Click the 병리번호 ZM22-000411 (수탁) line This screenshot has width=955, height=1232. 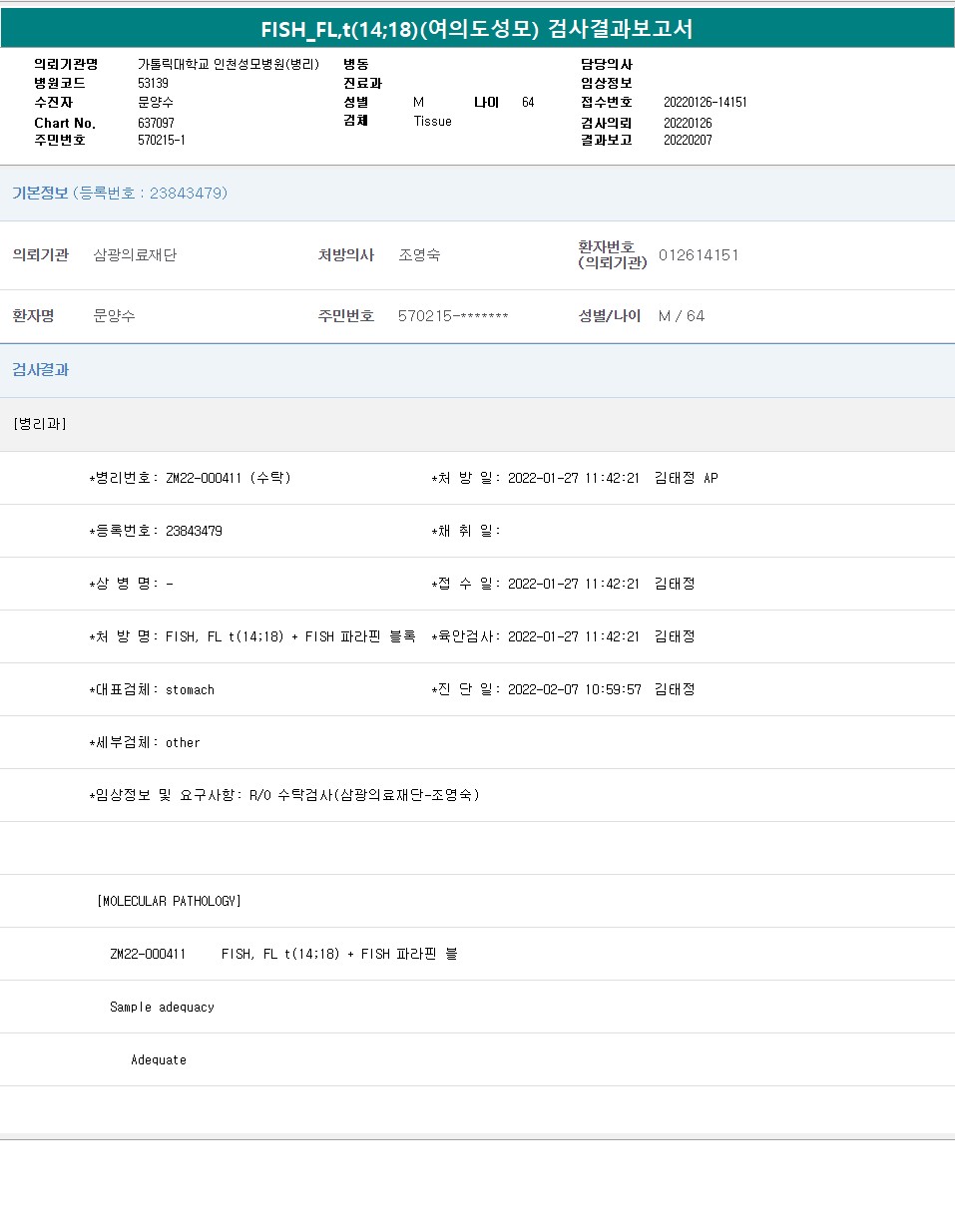[x=190, y=478]
